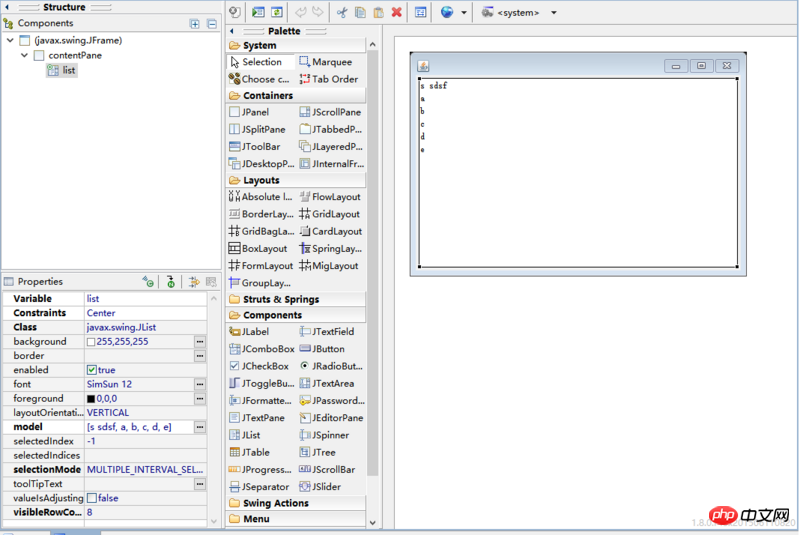The width and height of the screenshot is (800, 535).
Task: Click the red Delete icon in toolbar
Action: pos(396,13)
